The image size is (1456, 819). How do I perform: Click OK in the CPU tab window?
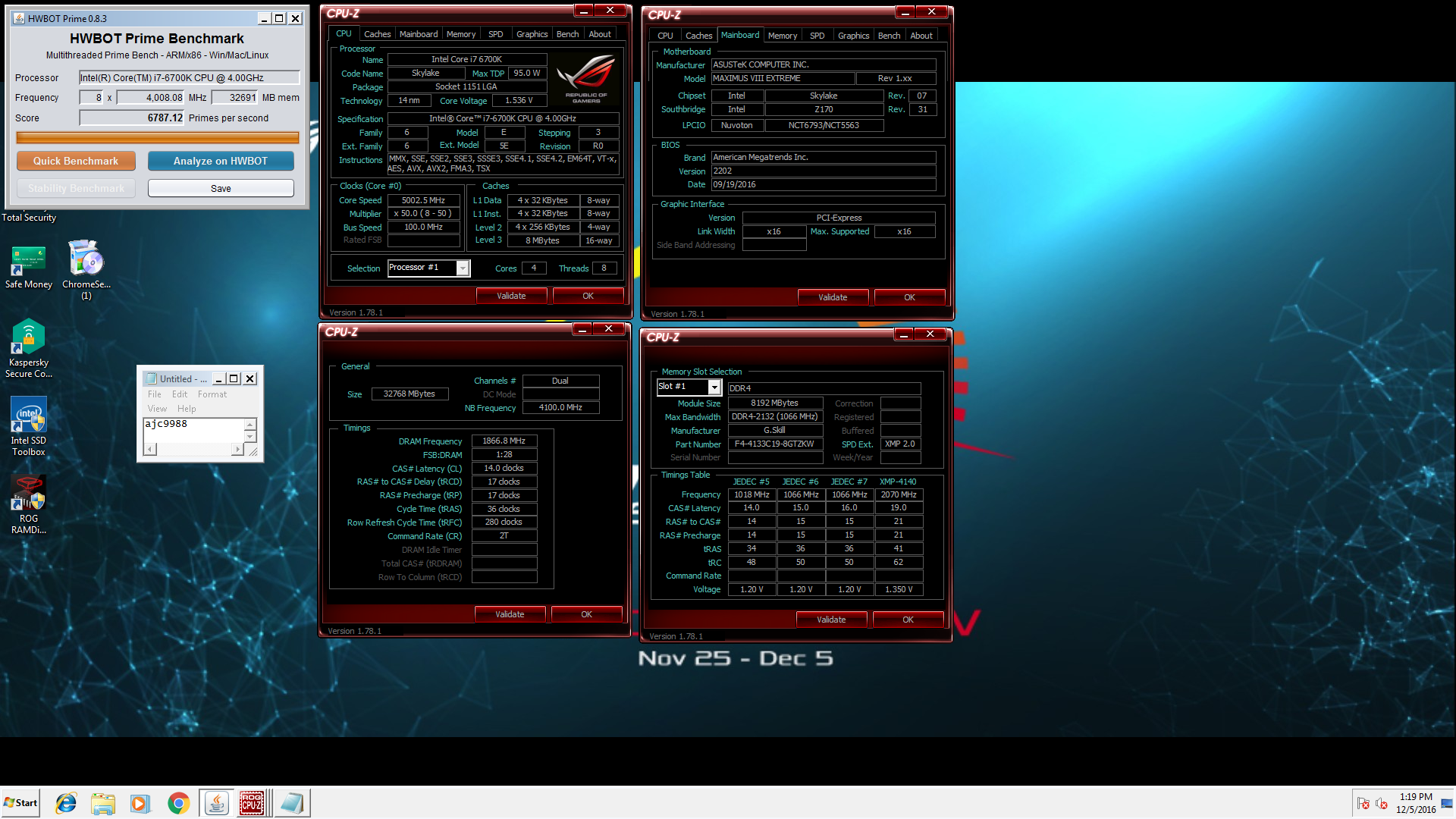588,296
